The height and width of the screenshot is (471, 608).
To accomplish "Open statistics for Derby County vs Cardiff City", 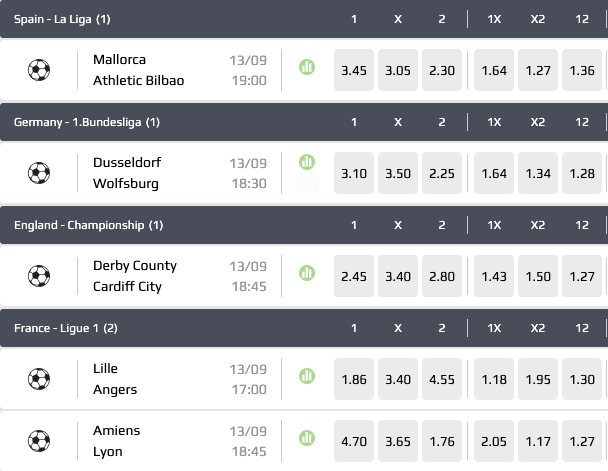I will pyautogui.click(x=306, y=273).
